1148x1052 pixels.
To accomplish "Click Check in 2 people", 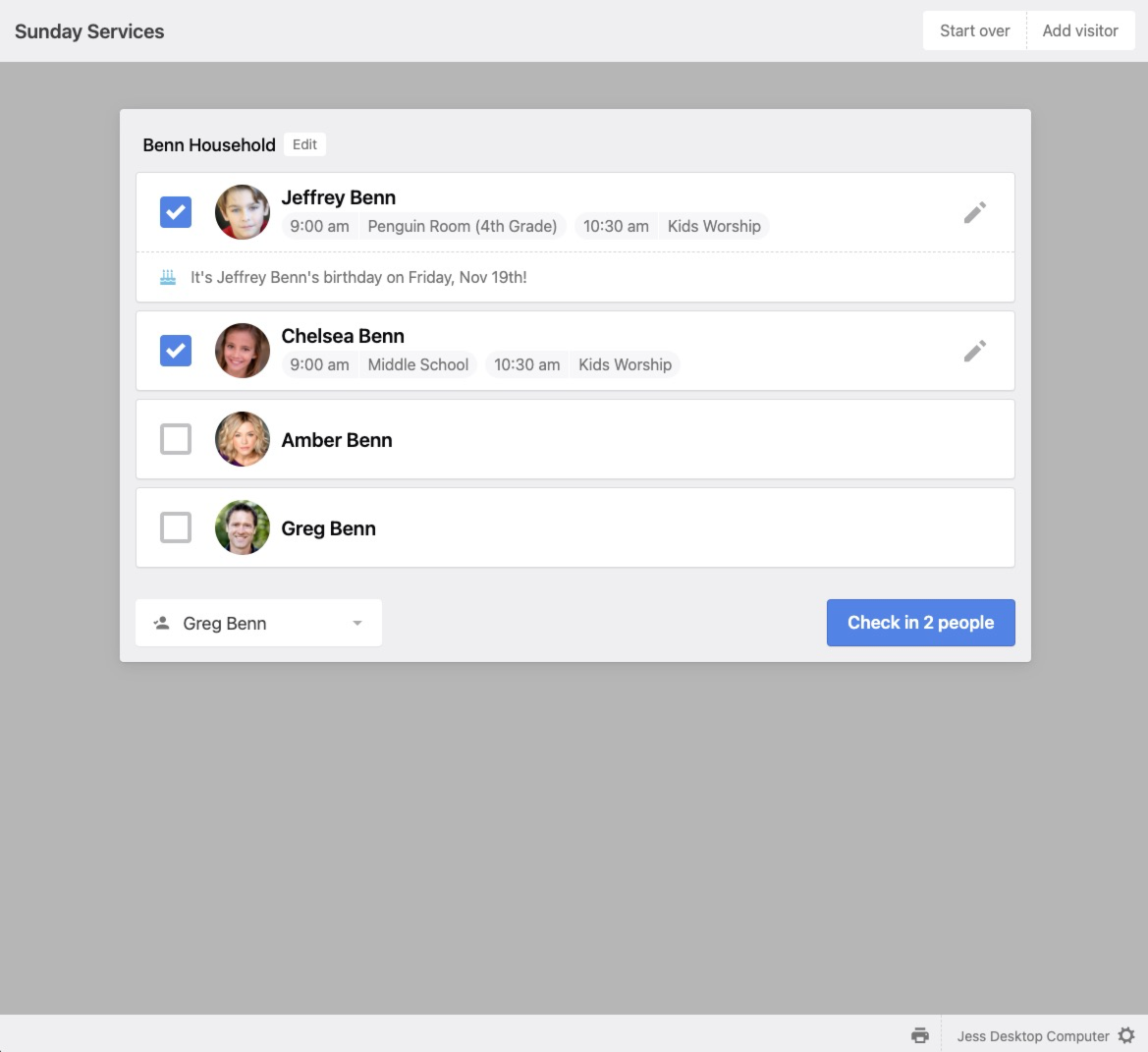I will coord(920,623).
